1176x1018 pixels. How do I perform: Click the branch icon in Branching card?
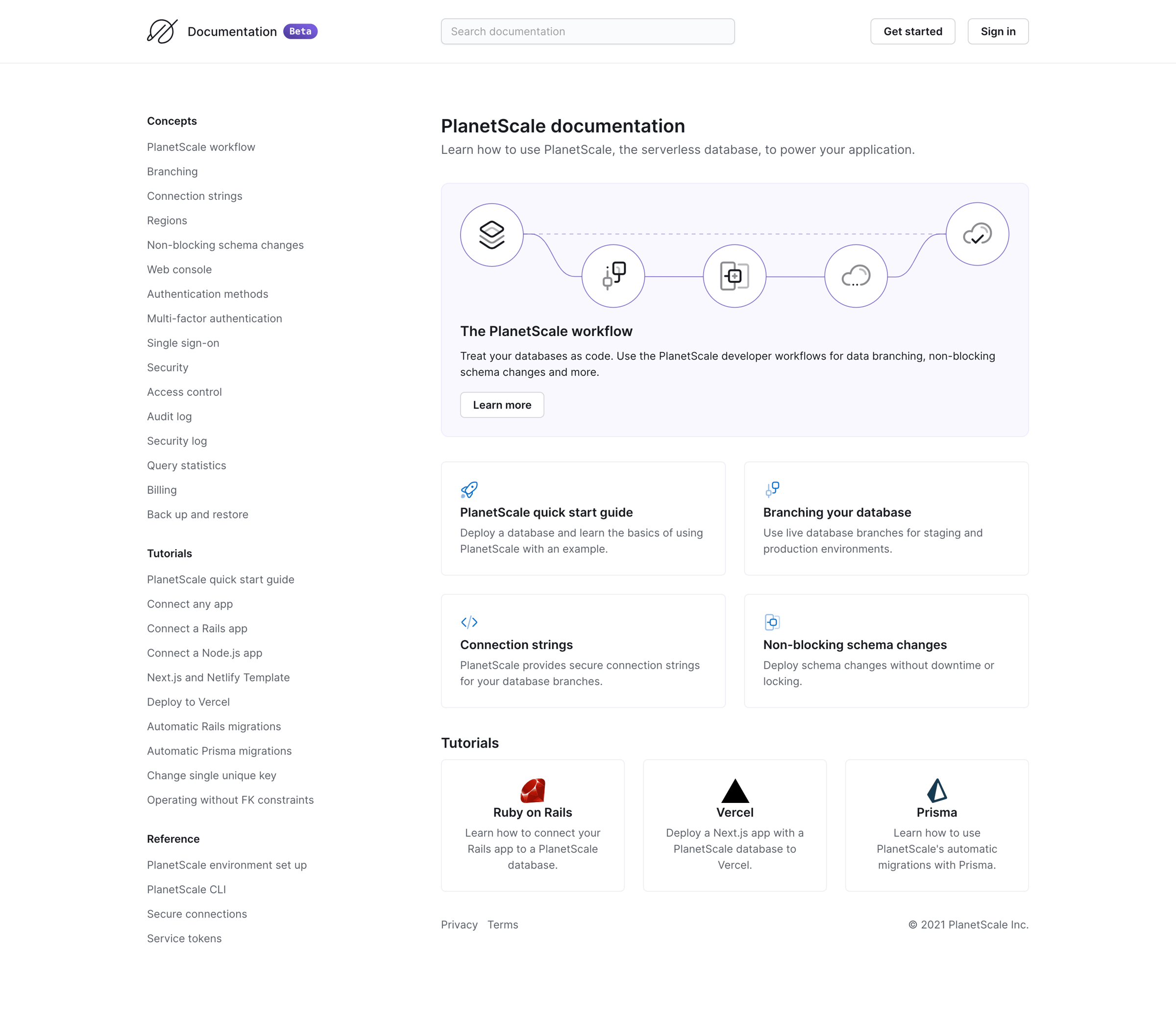pos(772,489)
